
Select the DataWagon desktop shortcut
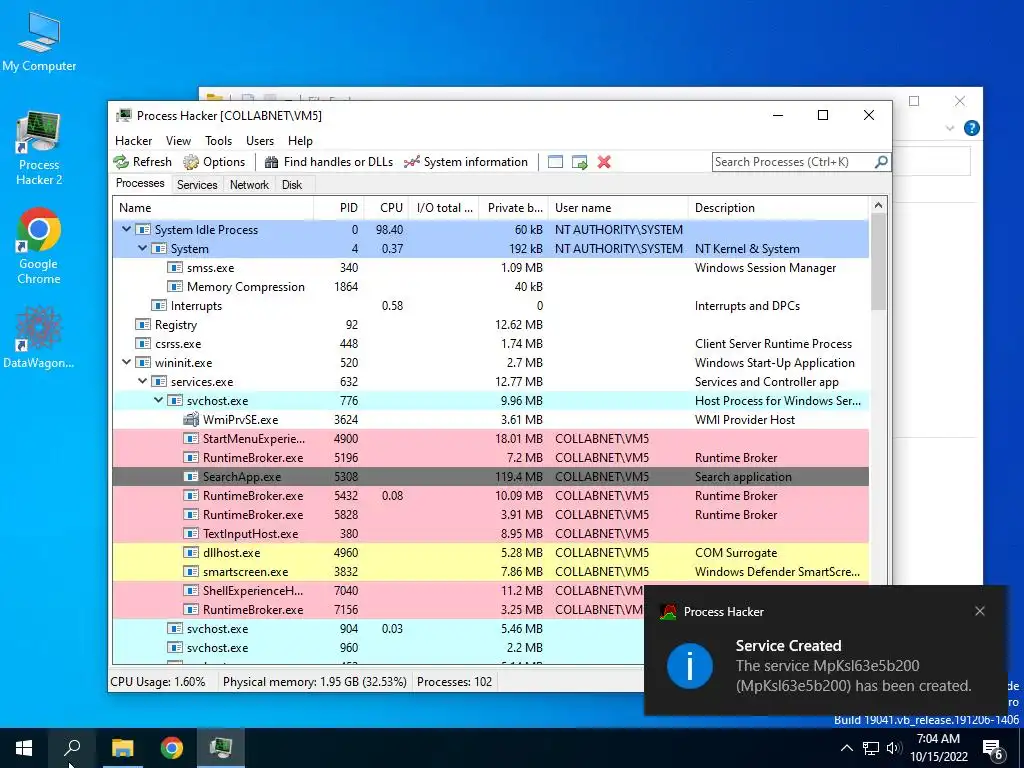coord(39,338)
